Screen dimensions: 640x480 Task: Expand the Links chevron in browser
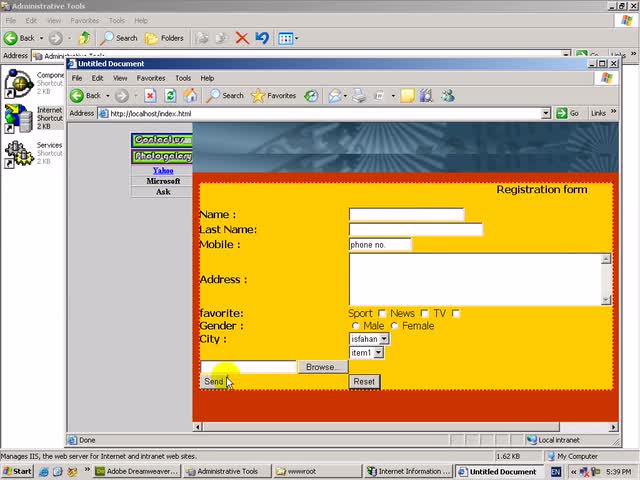(613, 111)
